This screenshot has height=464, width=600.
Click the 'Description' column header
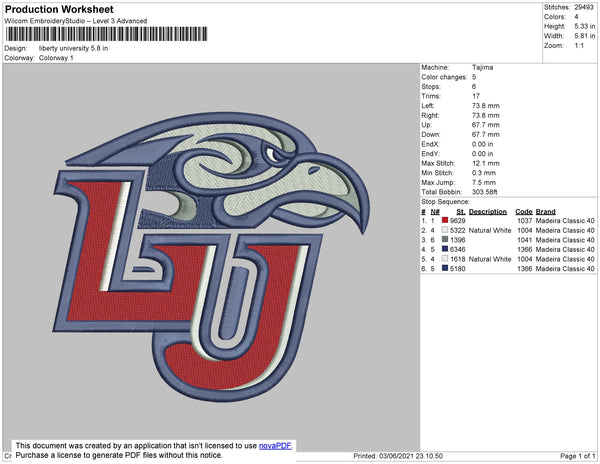click(x=488, y=212)
